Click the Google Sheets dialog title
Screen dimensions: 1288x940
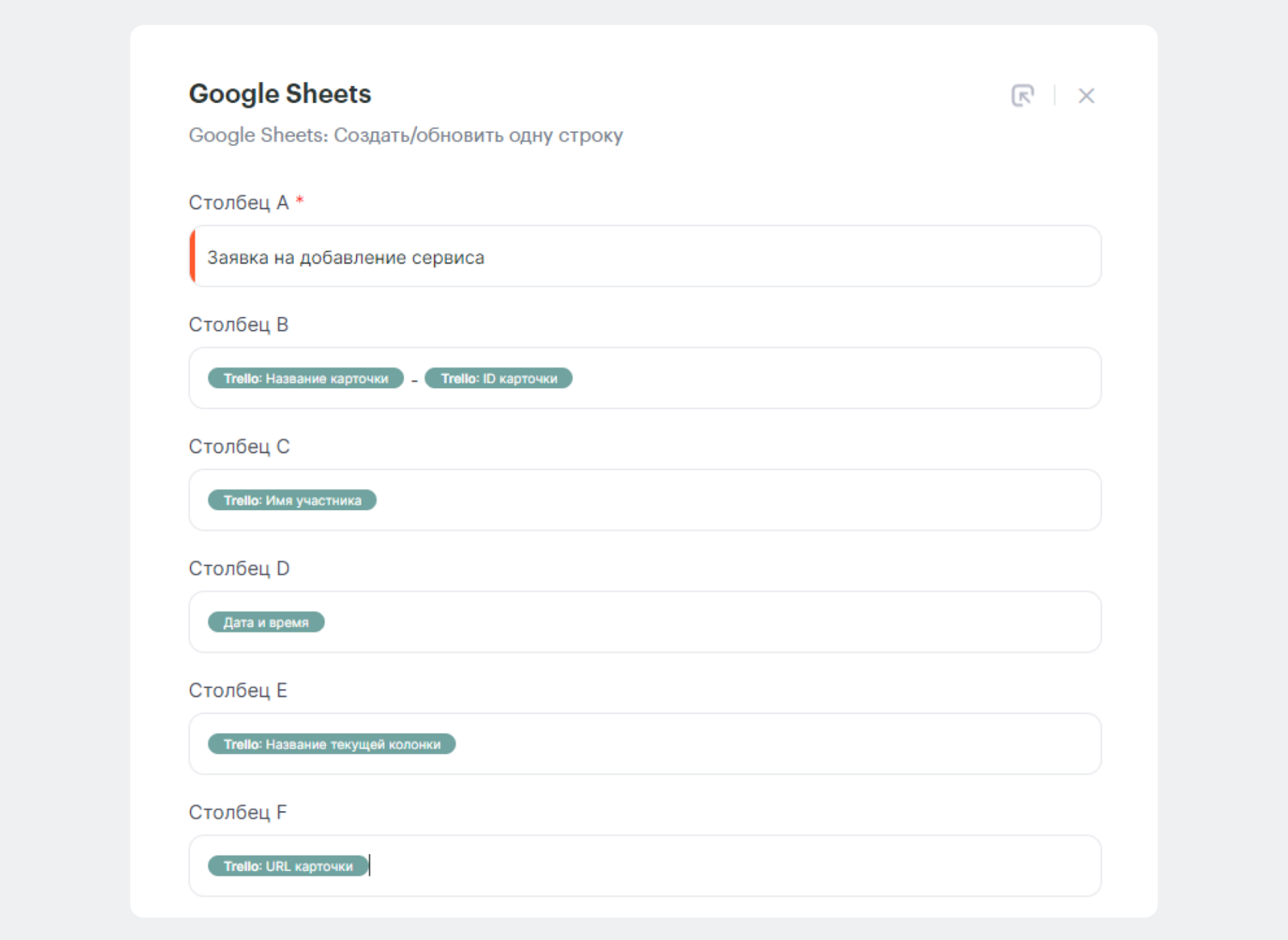(279, 94)
